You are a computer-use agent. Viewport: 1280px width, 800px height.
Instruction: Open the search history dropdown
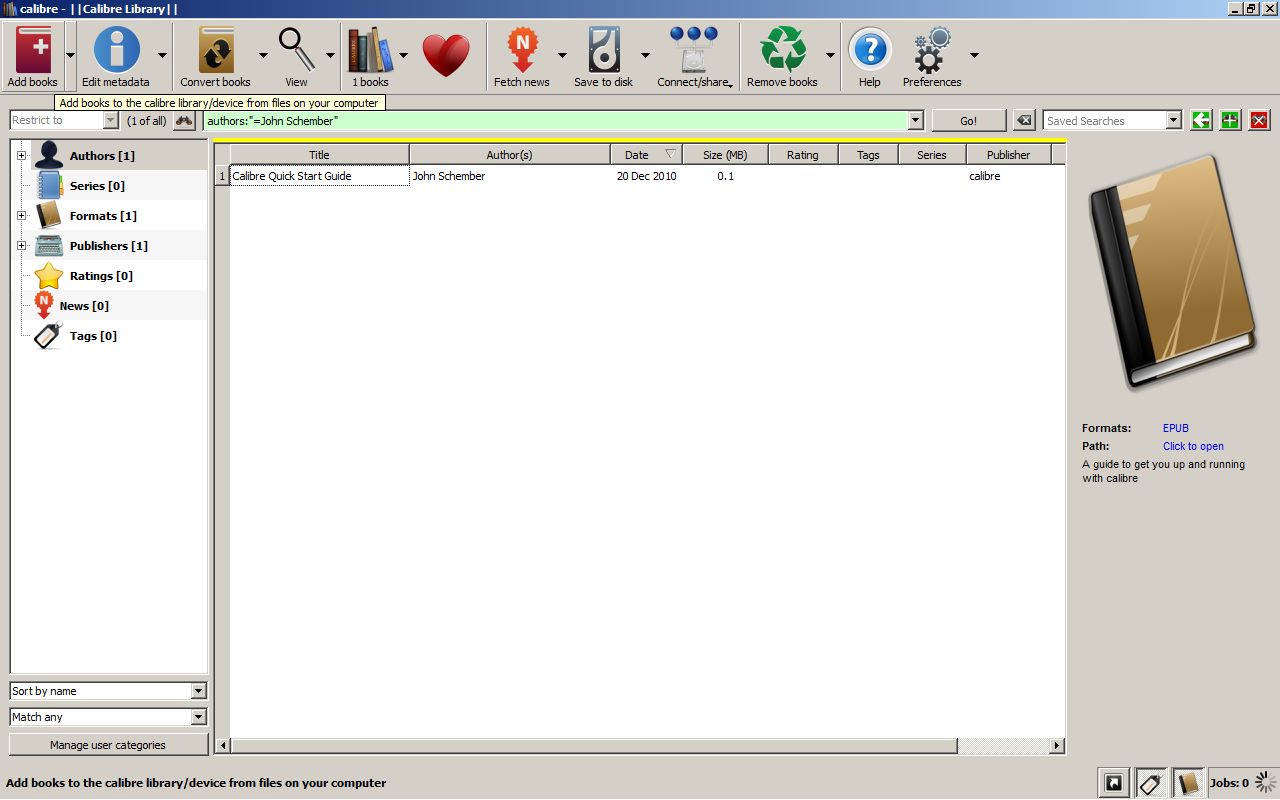915,121
